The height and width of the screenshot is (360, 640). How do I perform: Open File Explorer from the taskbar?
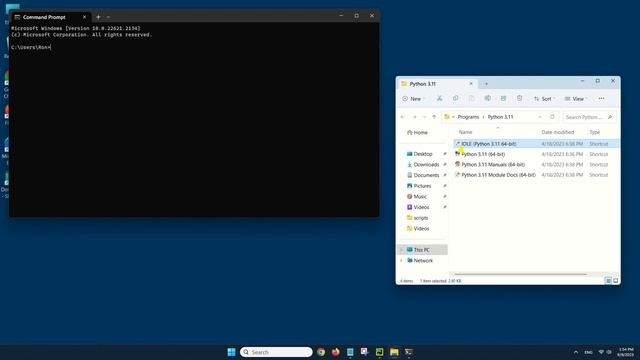(x=394, y=352)
